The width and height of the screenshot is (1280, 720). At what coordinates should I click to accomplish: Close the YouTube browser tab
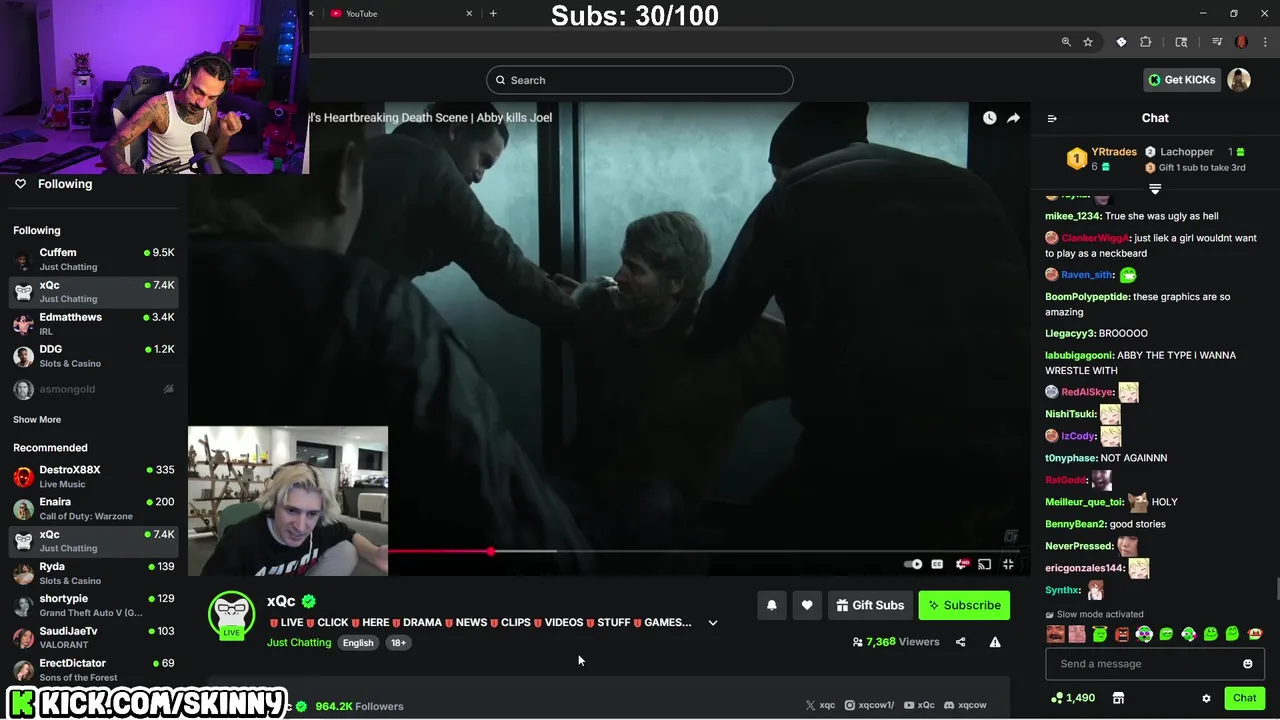coord(469,14)
